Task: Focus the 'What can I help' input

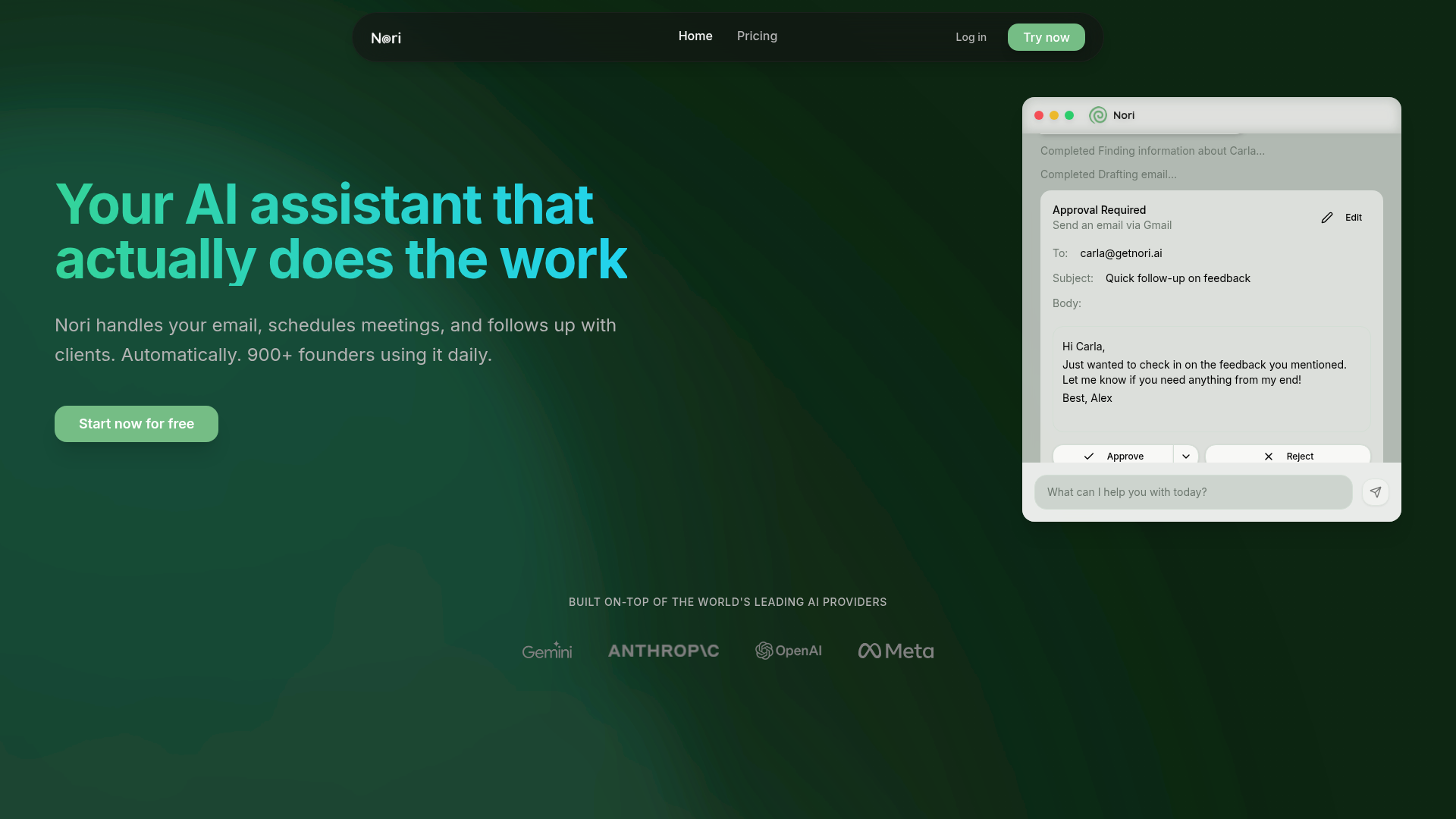Action: click(x=1193, y=492)
